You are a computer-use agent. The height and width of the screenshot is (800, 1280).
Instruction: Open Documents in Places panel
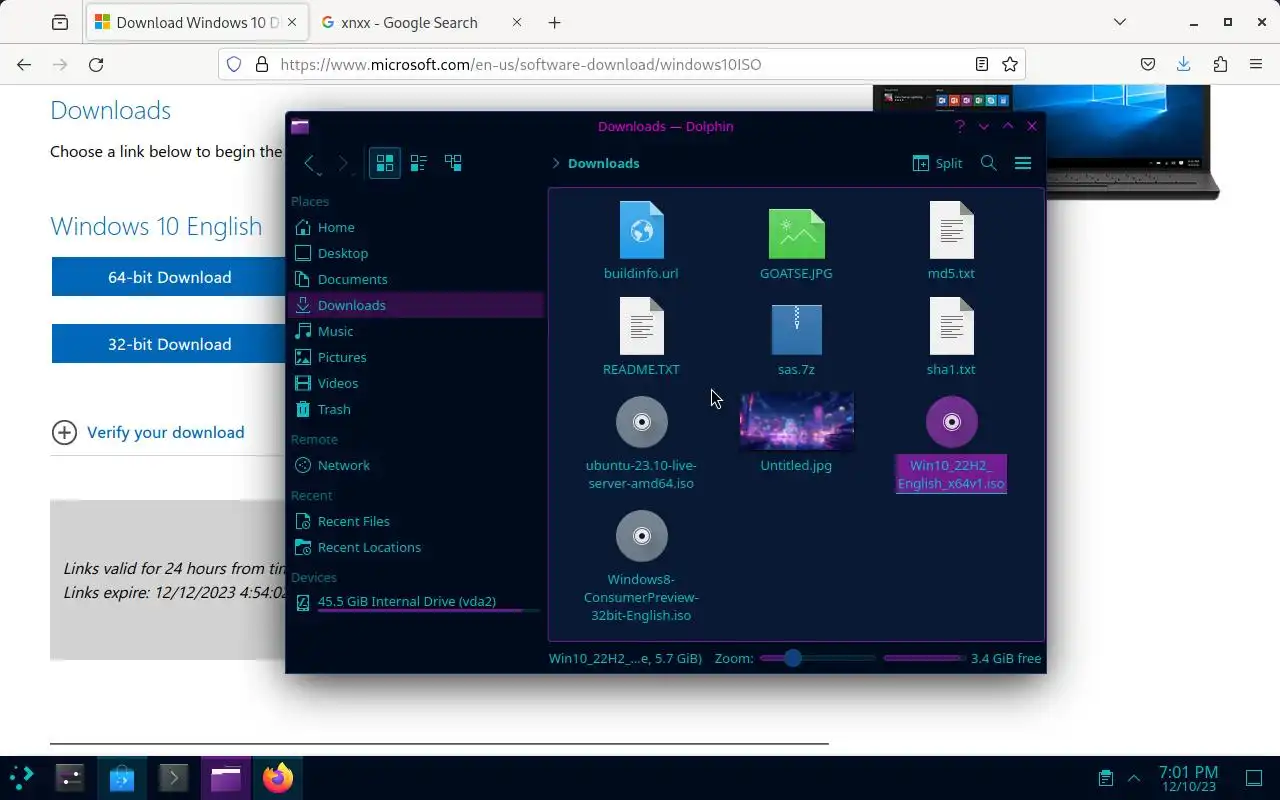[416, 279]
